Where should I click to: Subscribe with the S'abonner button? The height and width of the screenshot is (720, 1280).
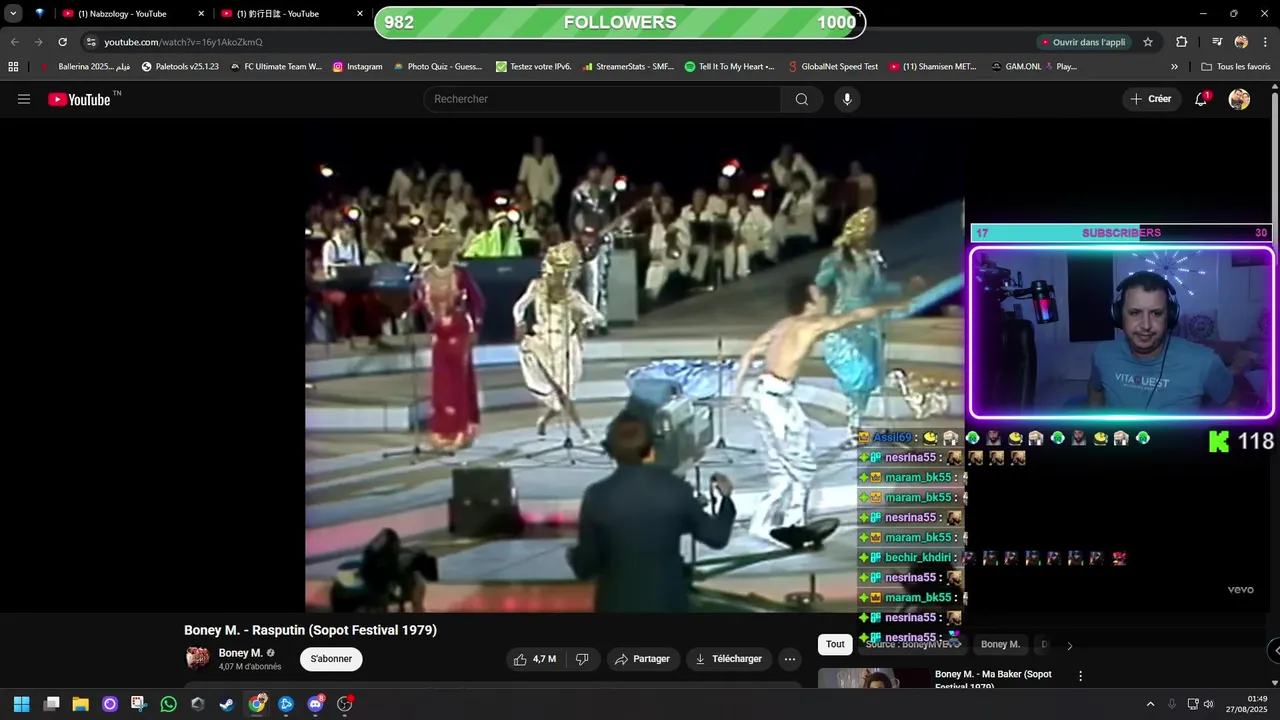click(331, 659)
